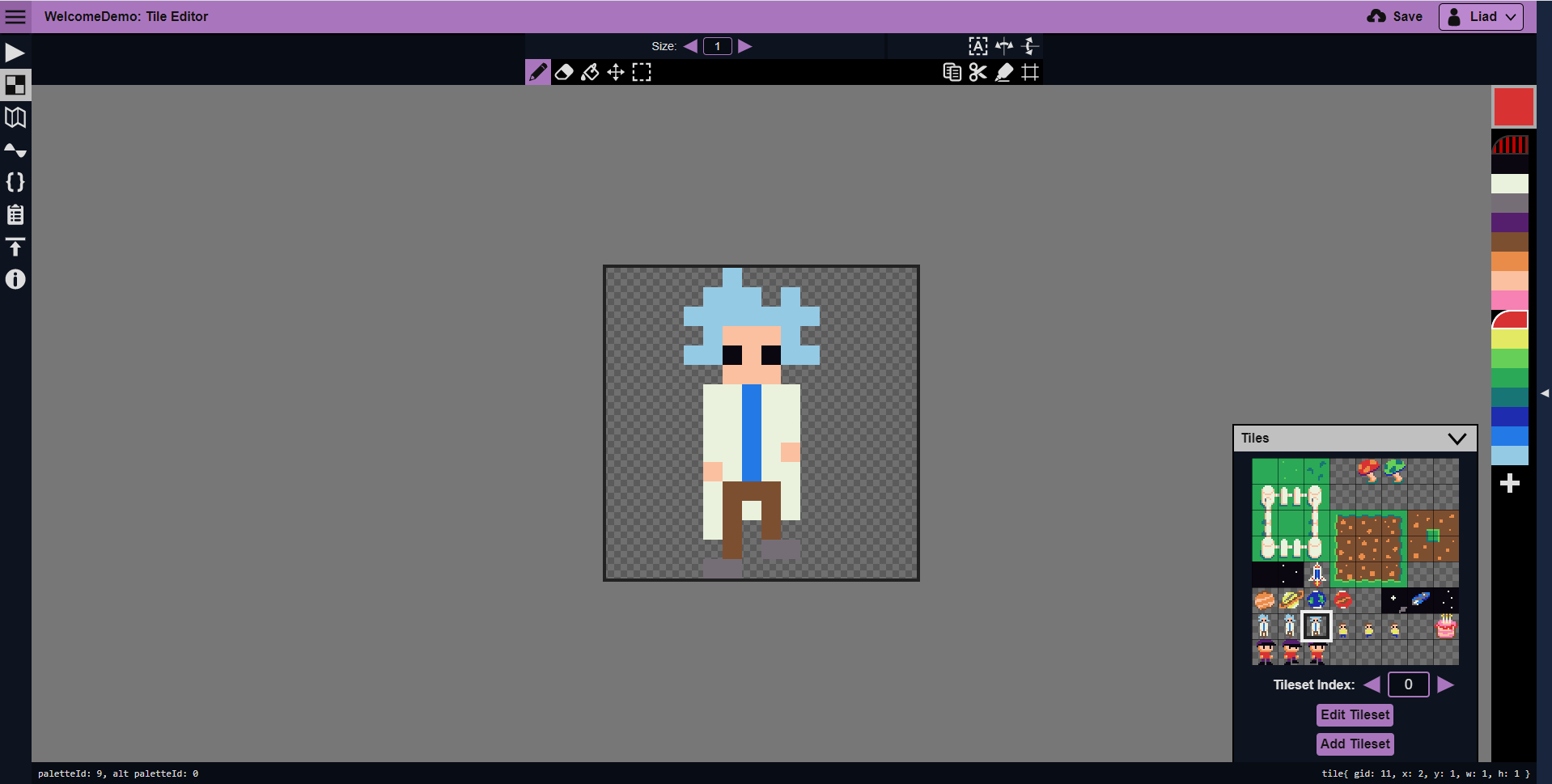This screenshot has width=1552, height=784.
Task: Select the paint bucket fill tool
Action: click(x=590, y=72)
